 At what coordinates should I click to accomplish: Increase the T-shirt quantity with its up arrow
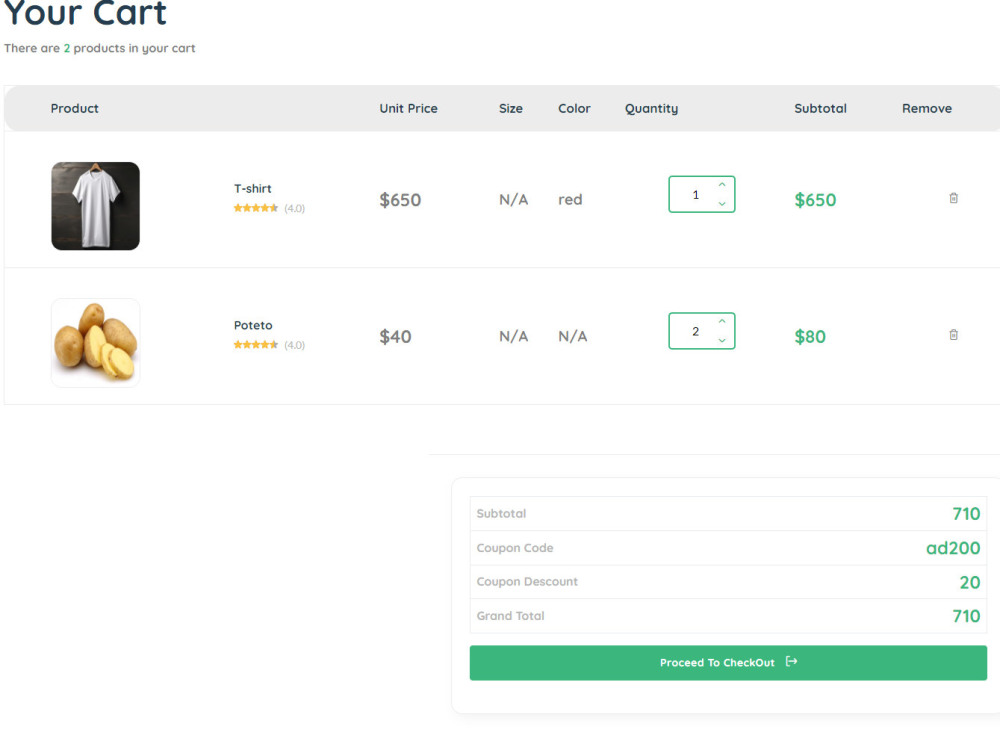(721, 185)
